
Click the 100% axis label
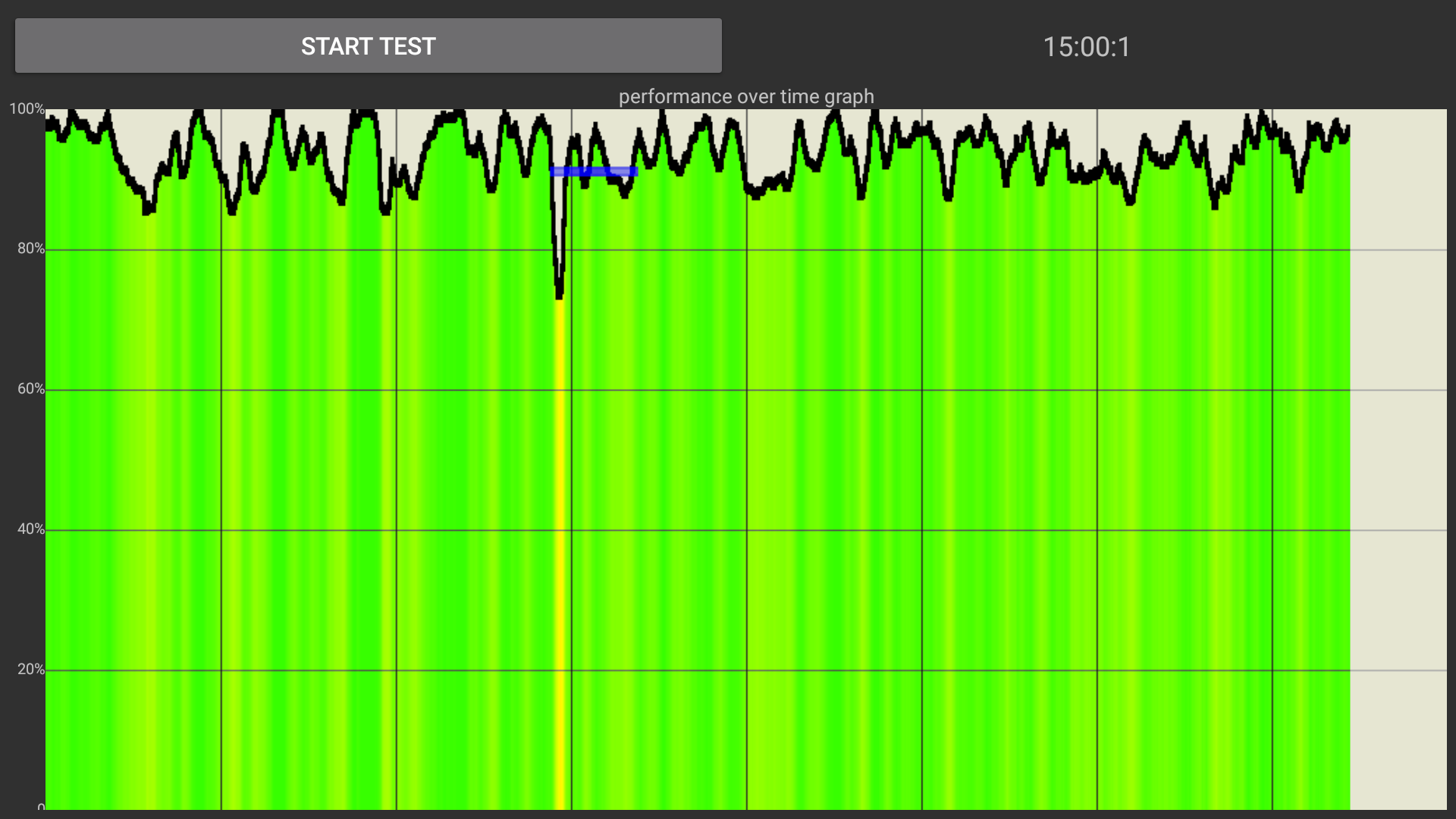27,108
